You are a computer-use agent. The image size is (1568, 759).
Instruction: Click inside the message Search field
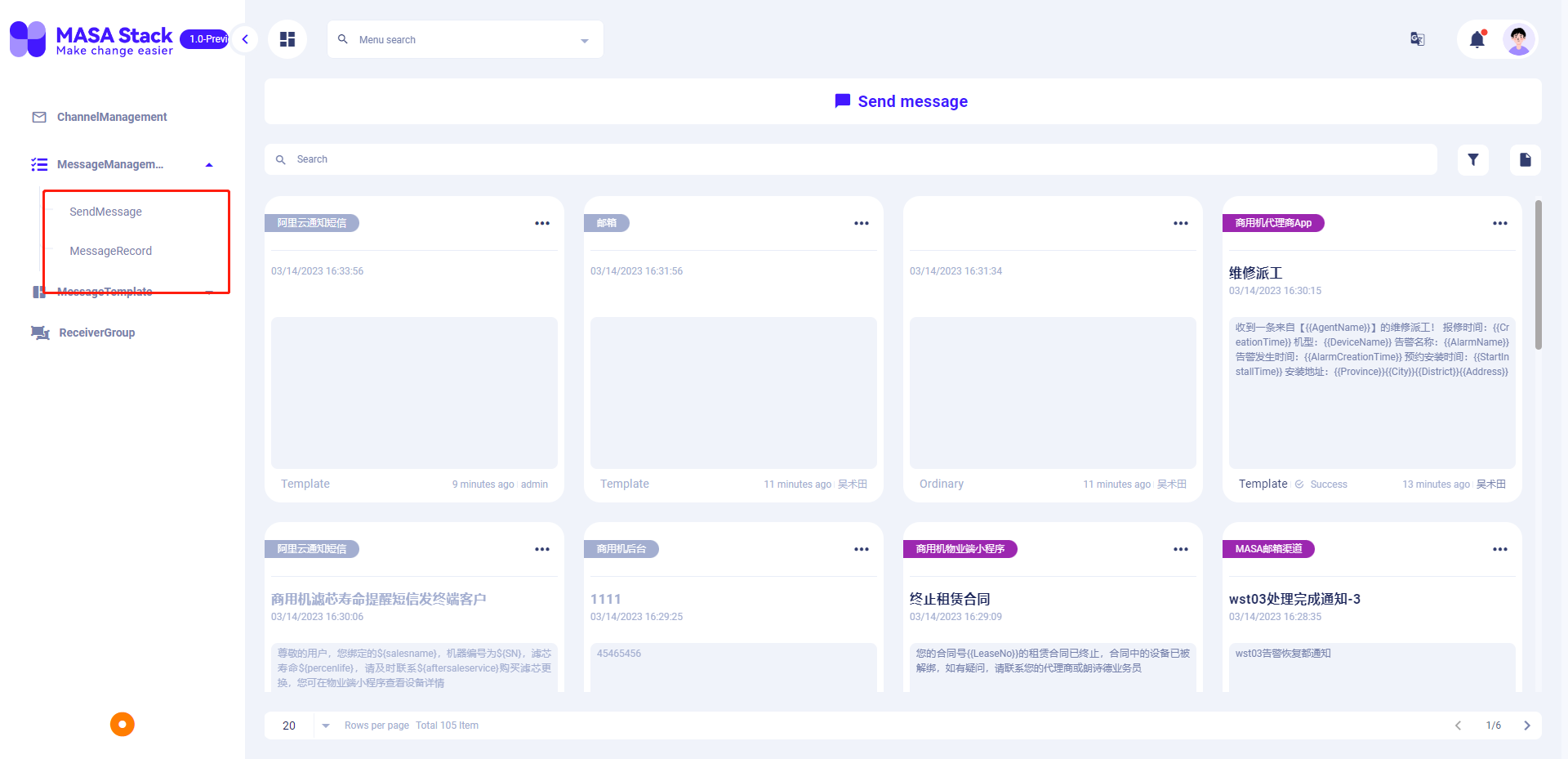click(490, 159)
